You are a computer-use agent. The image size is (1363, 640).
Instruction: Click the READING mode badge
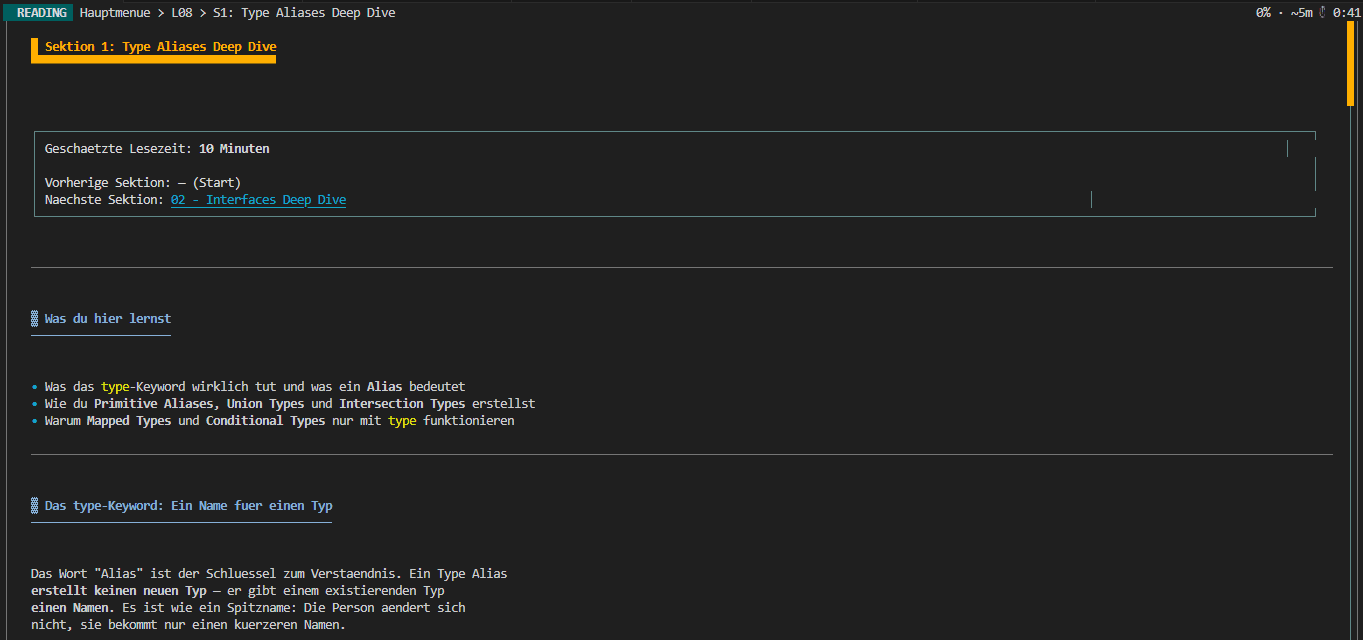click(38, 13)
